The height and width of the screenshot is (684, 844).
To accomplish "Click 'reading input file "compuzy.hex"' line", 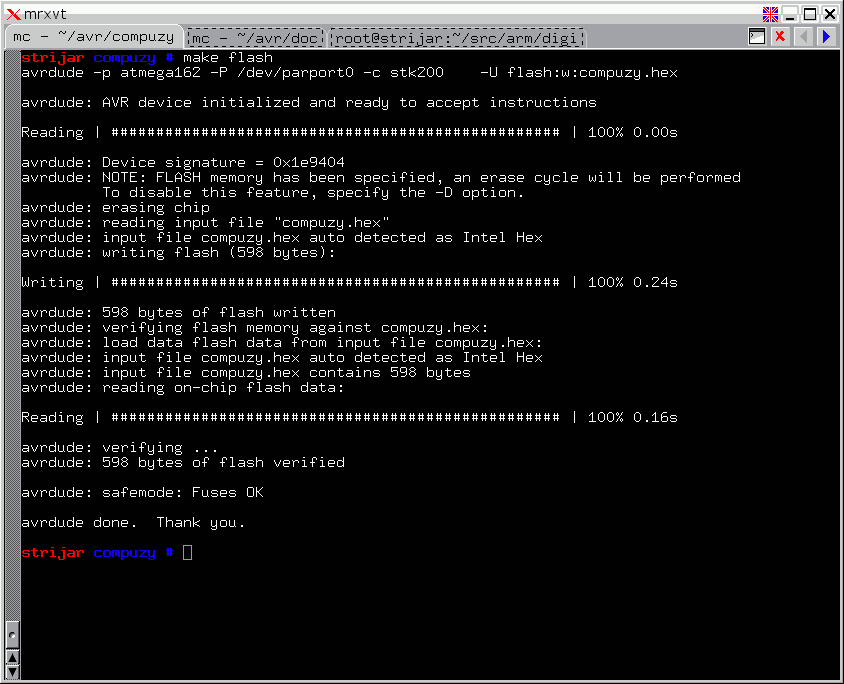I will tap(205, 223).
